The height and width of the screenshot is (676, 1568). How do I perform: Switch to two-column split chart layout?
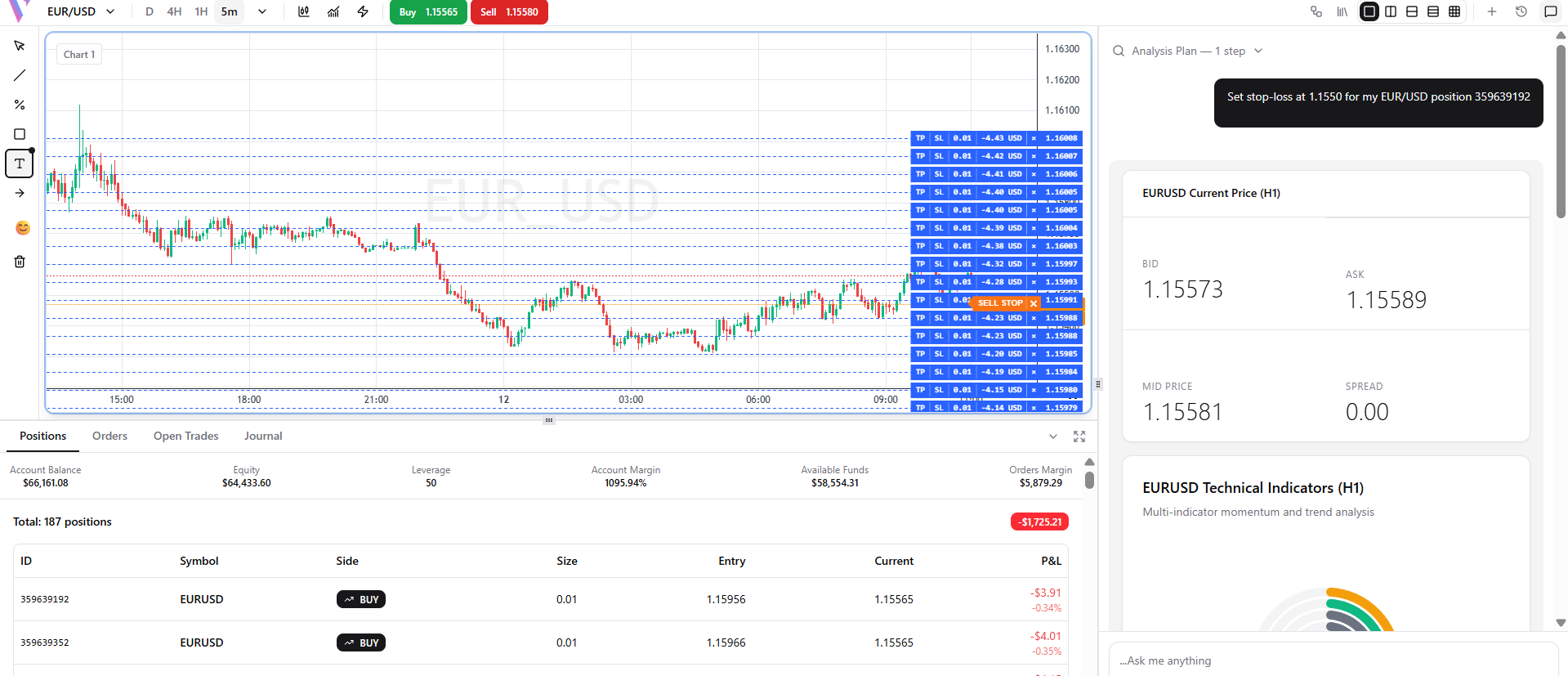tap(1391, 11)
